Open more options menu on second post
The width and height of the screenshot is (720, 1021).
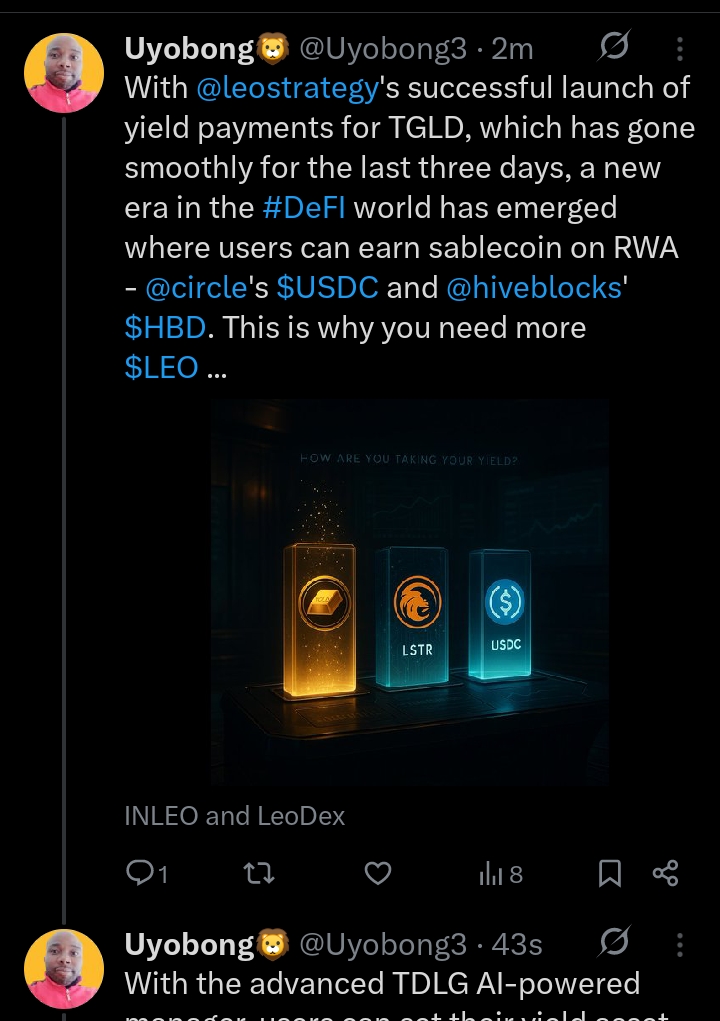pyautogui.click(x=680, y=944)
